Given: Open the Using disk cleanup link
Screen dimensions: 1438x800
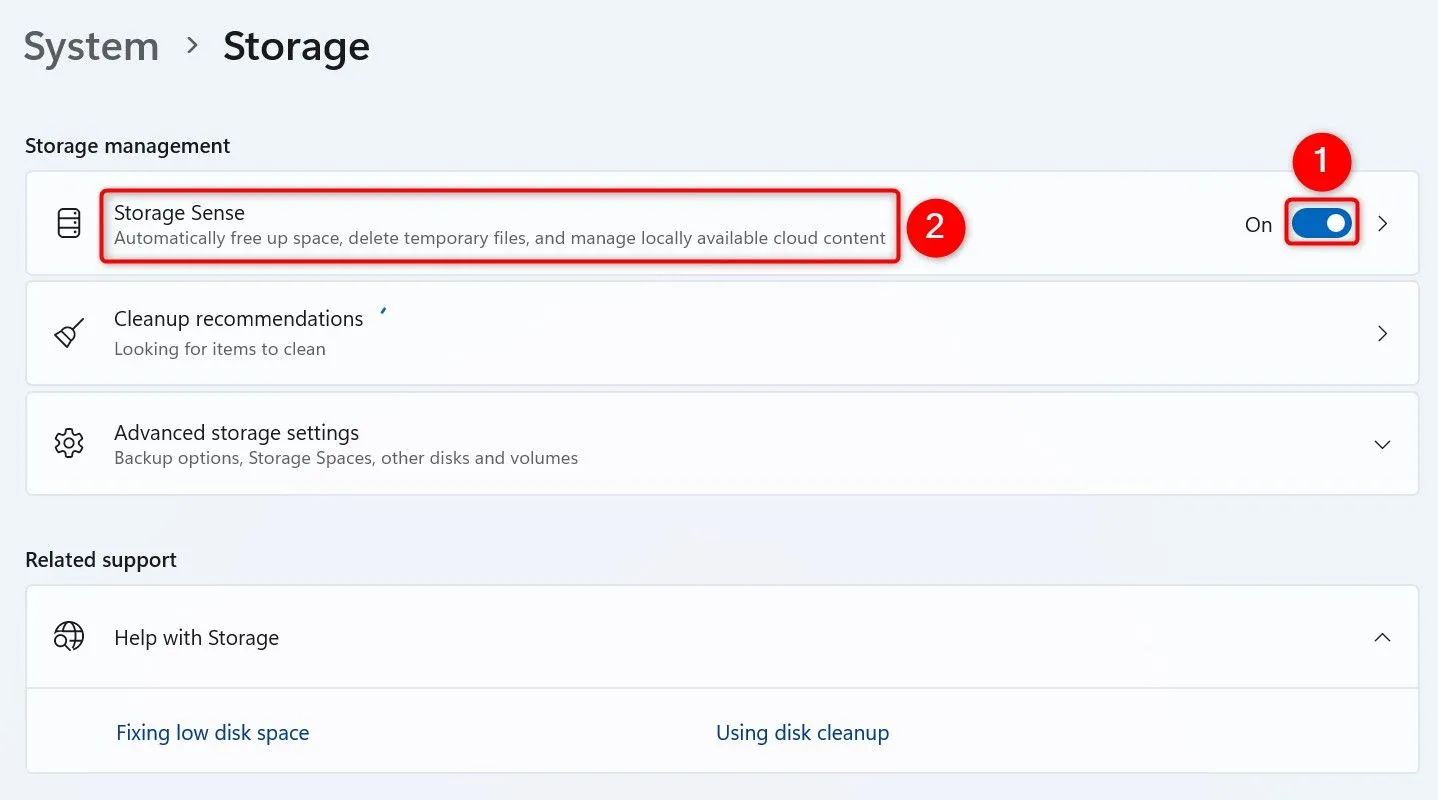Looking at the screenshot, I should [802, 732].
